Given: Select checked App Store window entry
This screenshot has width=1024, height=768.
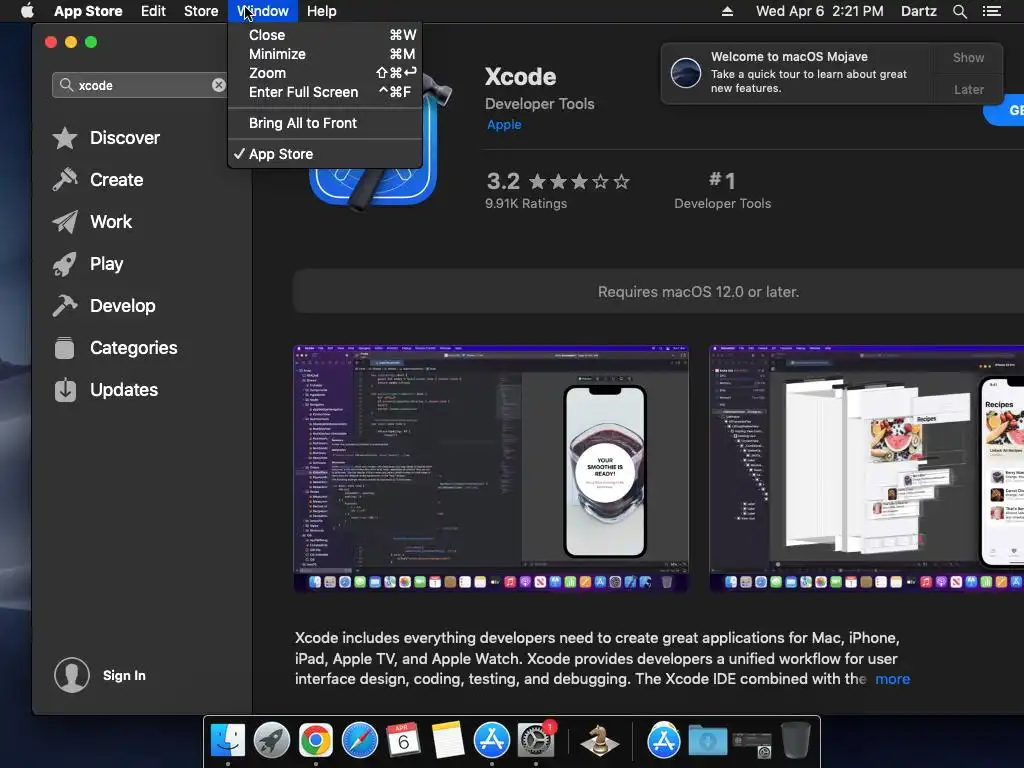Looking at the screenshot, I should 325,154.
